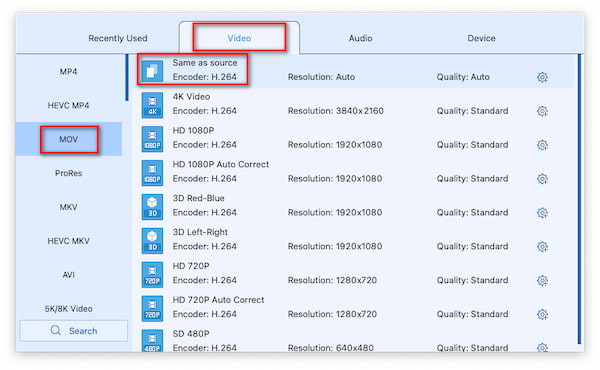Screen dimensions: 600x370
Task: Open settings gear for Same as source
Action: pos(542,77)
